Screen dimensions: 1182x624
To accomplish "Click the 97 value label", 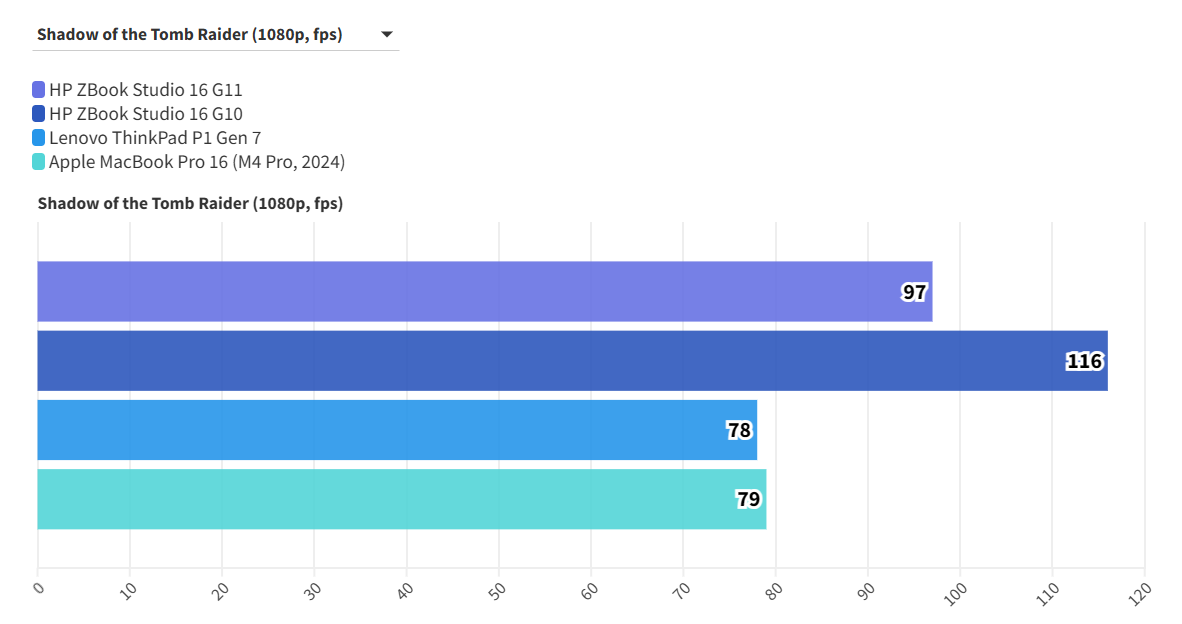I will (914, 292).
